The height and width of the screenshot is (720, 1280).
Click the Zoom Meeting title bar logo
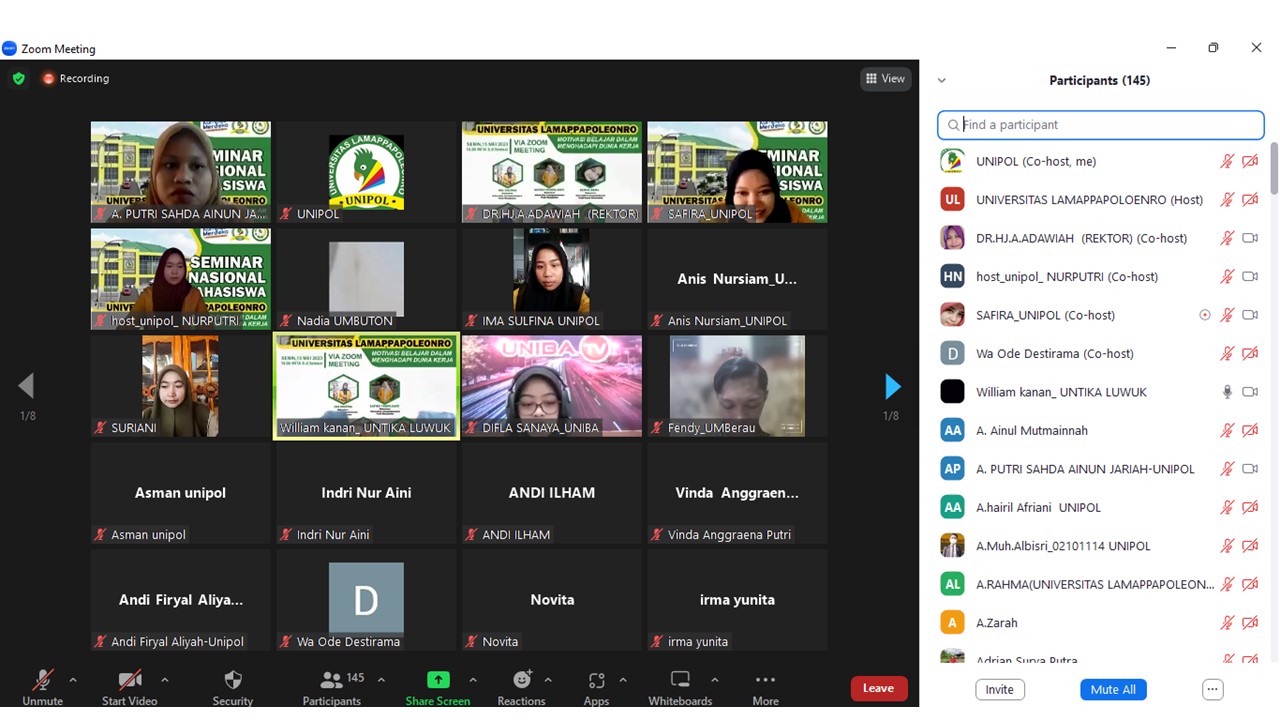pos(10,48)
